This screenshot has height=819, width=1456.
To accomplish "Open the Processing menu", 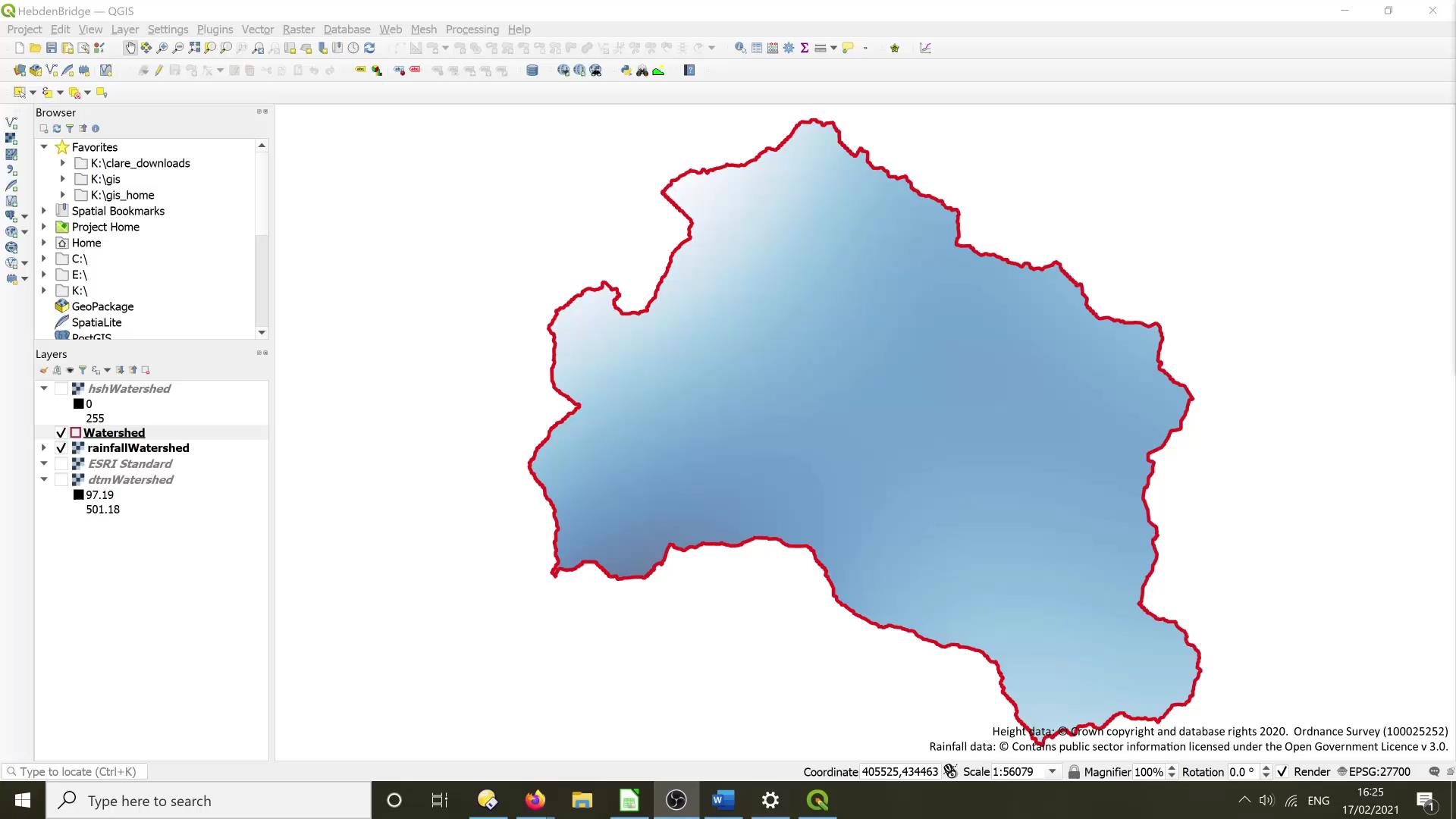I will [472, 30].
